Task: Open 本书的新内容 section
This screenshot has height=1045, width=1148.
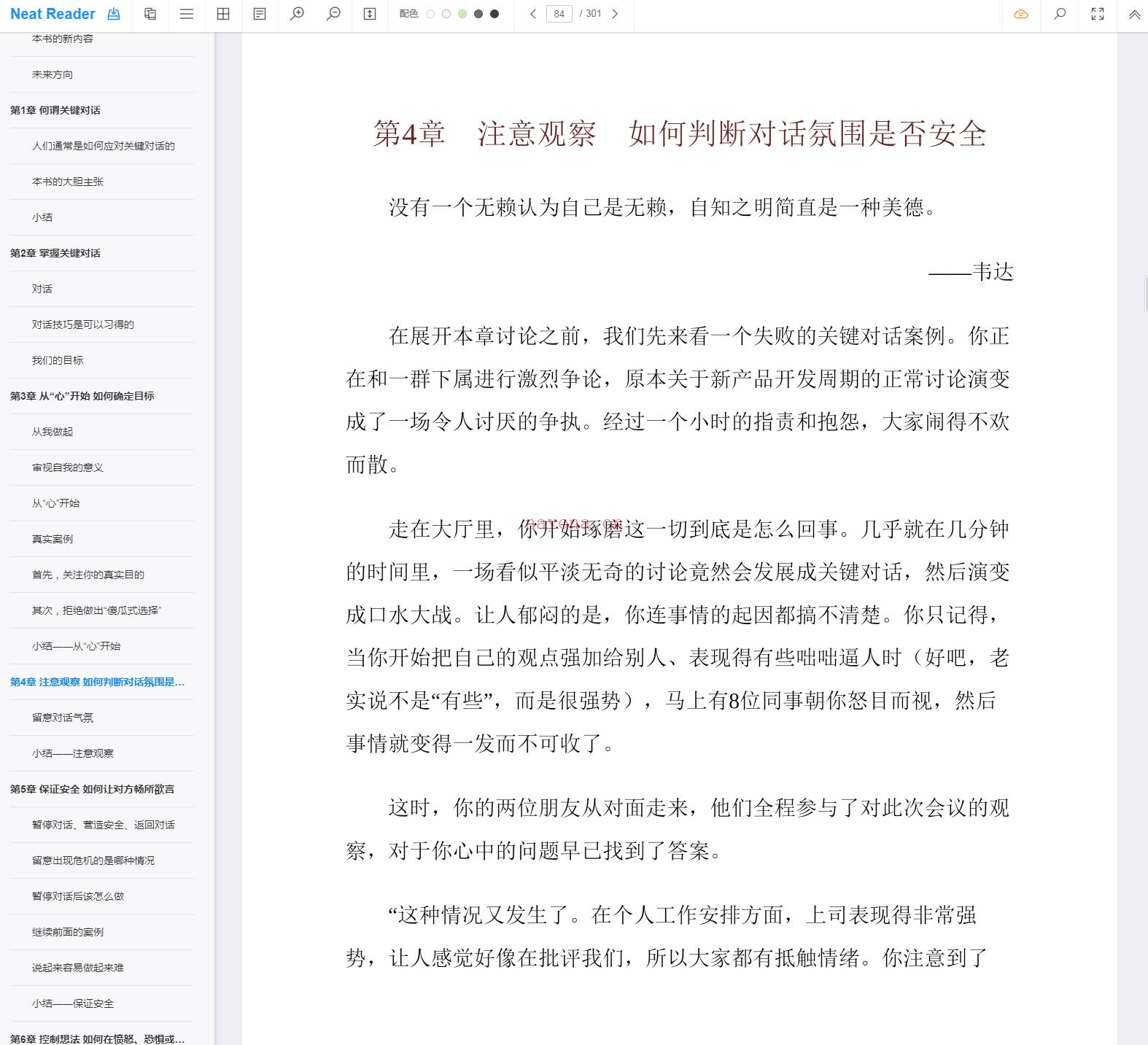Action: coord(63,39)
